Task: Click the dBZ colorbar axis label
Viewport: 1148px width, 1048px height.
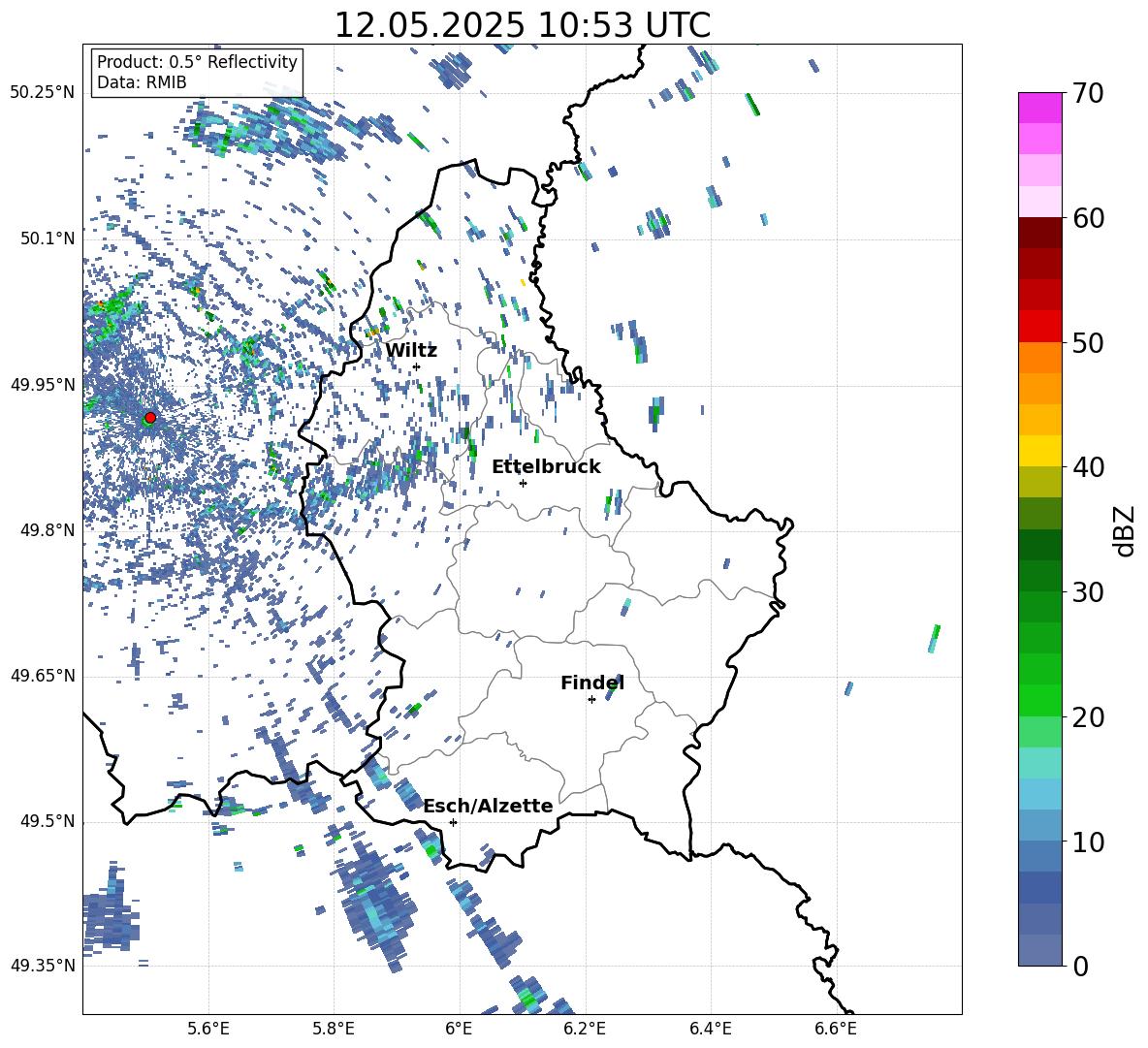Action: [x=1125, y=530]
